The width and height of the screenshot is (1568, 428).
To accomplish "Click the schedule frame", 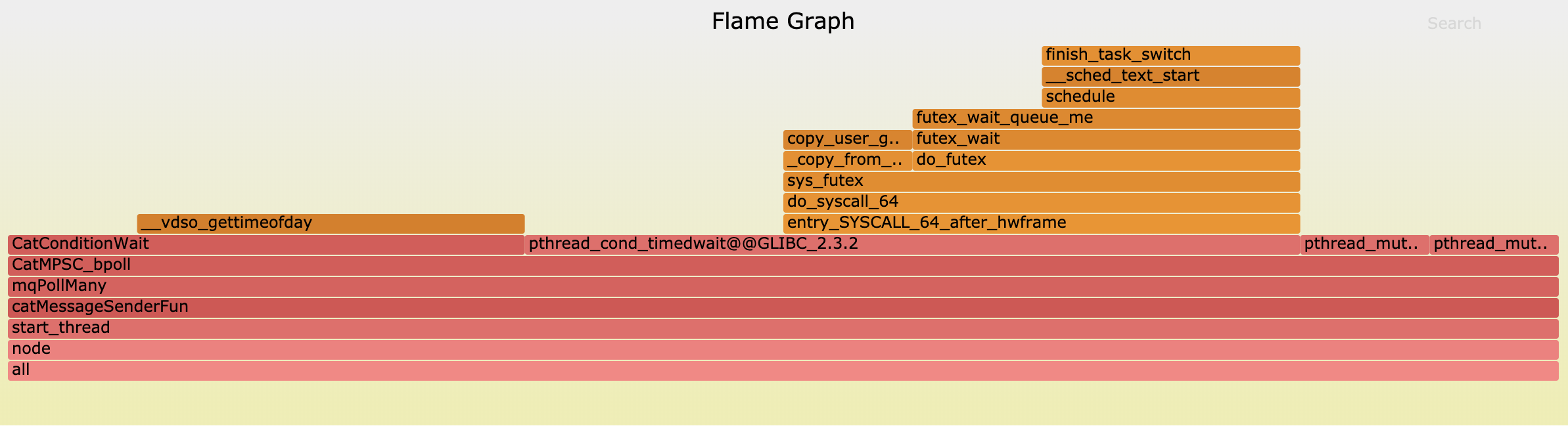I will pos(1171,97).
